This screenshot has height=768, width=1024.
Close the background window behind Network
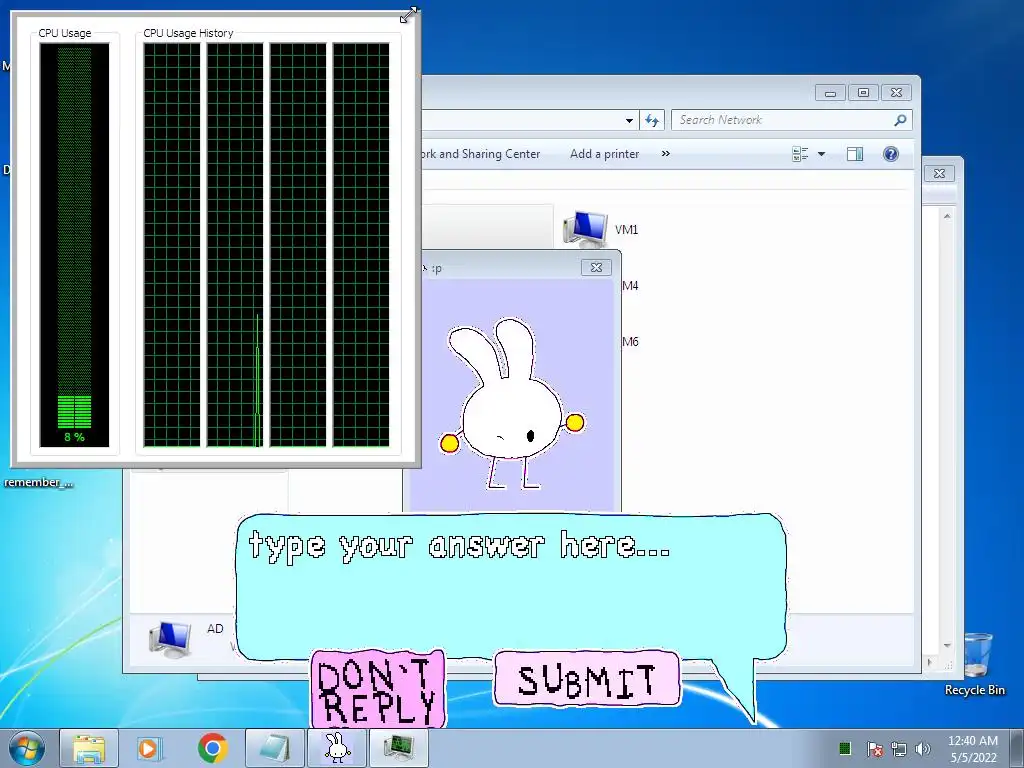click(939, 173)
